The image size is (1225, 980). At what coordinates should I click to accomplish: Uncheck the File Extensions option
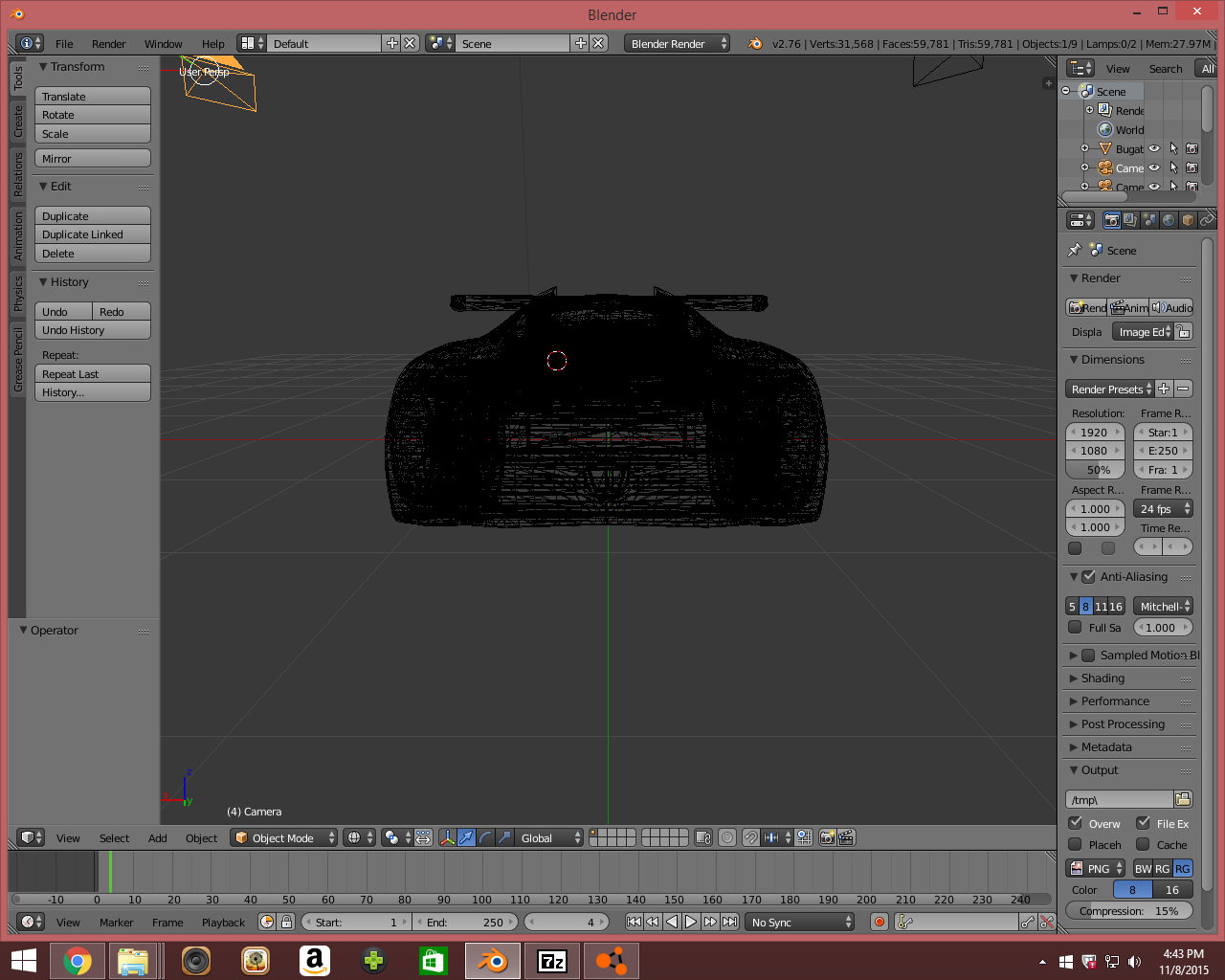(1143, 823)
